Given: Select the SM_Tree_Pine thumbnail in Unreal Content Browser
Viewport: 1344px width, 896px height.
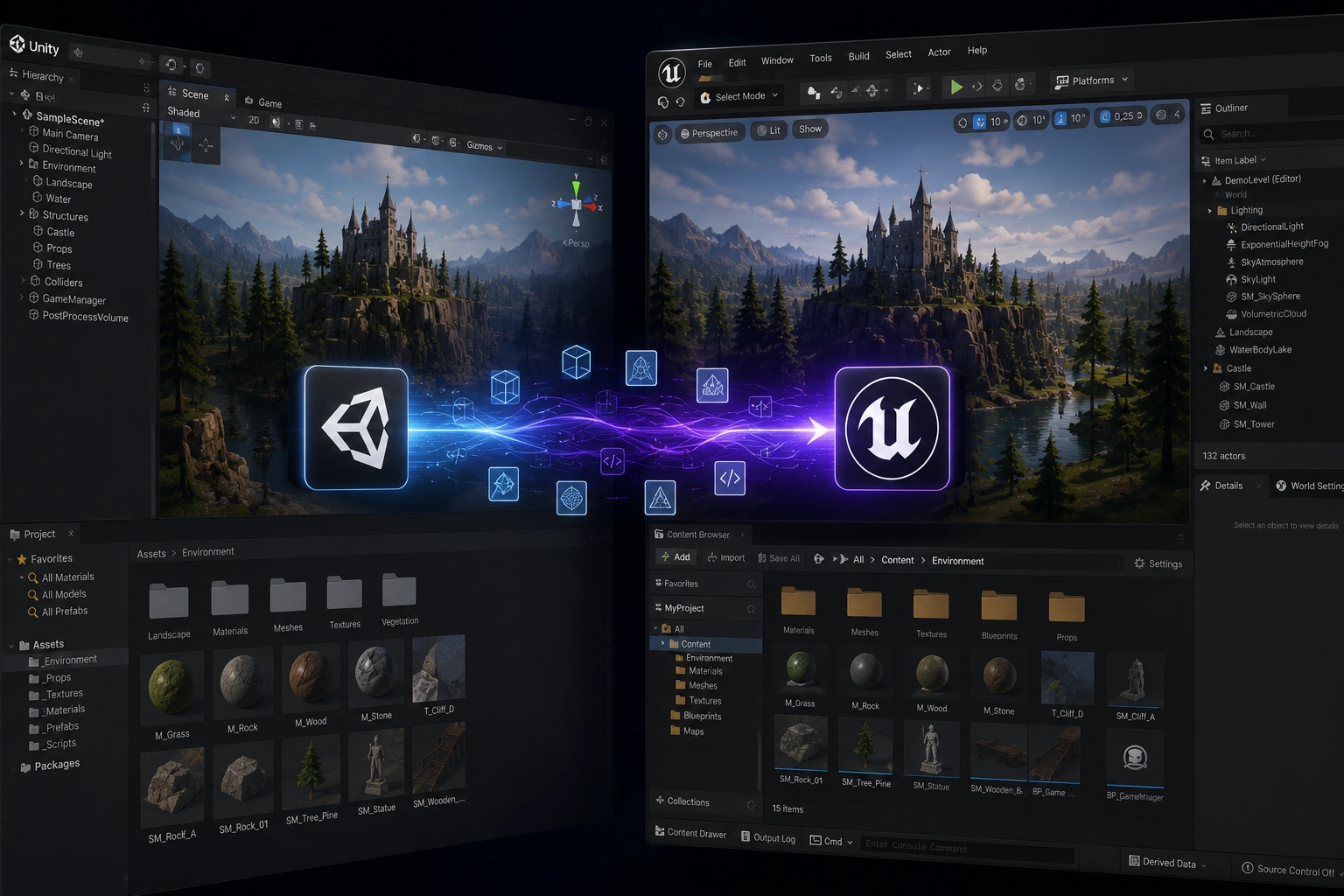Looking at the screenshot, I should coord(865,746).
